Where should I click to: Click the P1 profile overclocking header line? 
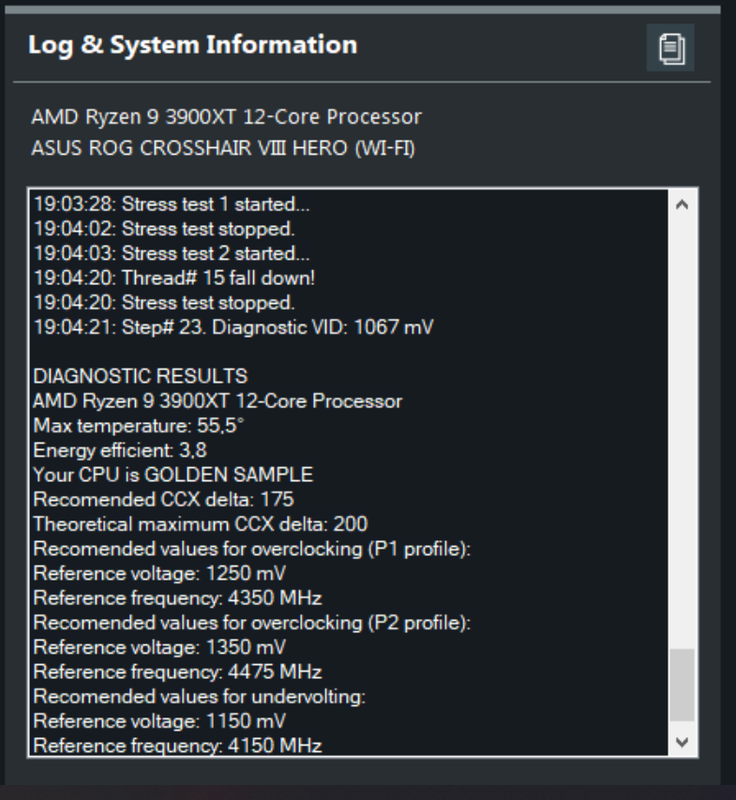(252, 548)
